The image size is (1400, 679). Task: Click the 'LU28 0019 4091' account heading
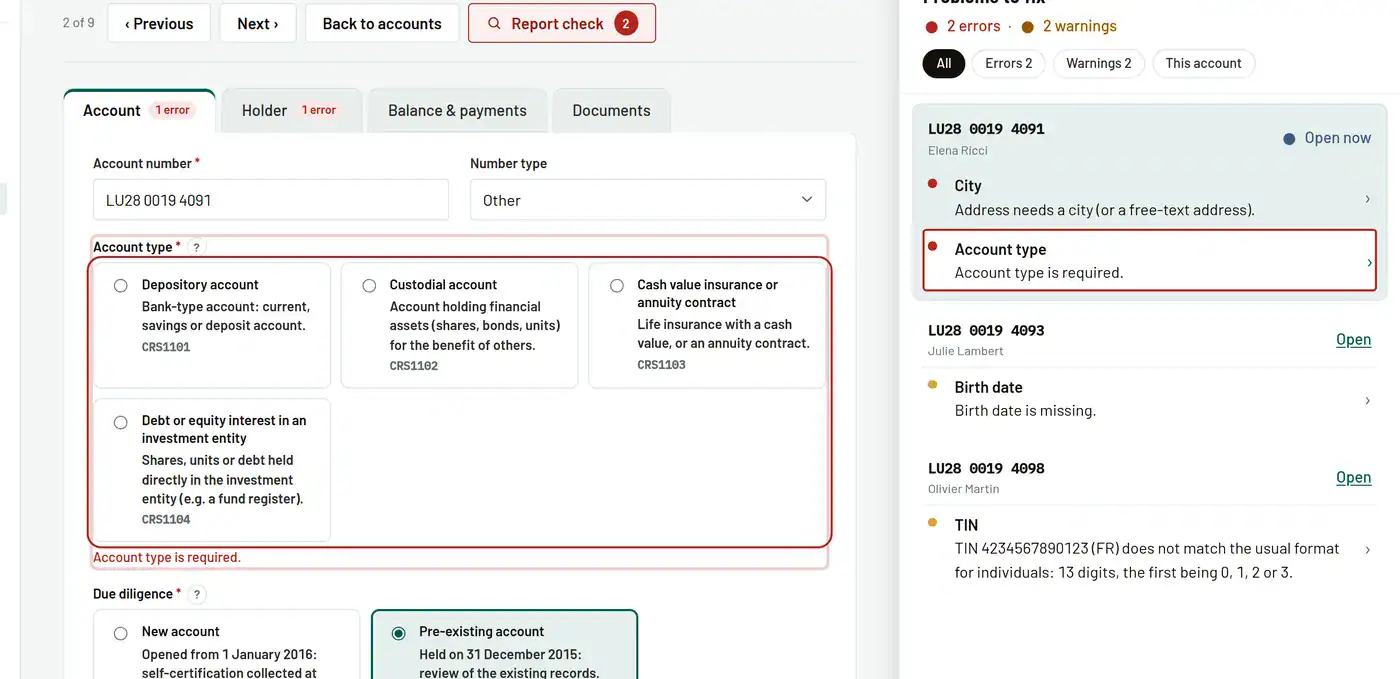[x=986, y=129]
